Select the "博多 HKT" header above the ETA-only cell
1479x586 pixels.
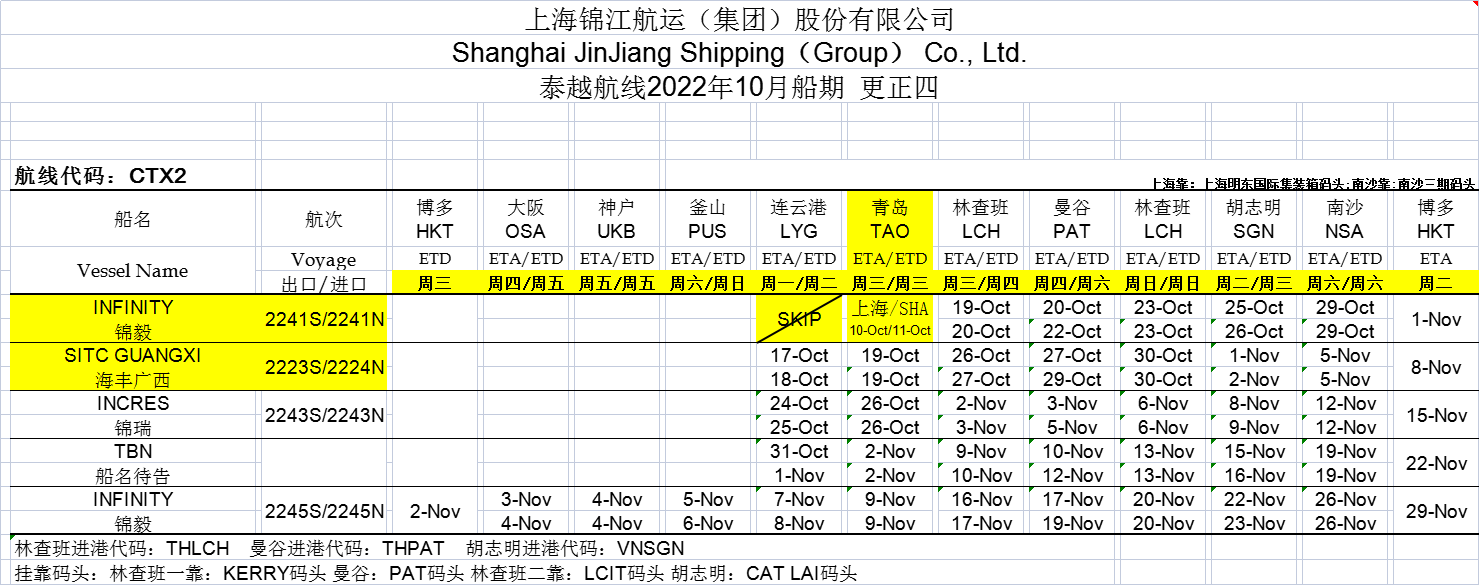1436,219
